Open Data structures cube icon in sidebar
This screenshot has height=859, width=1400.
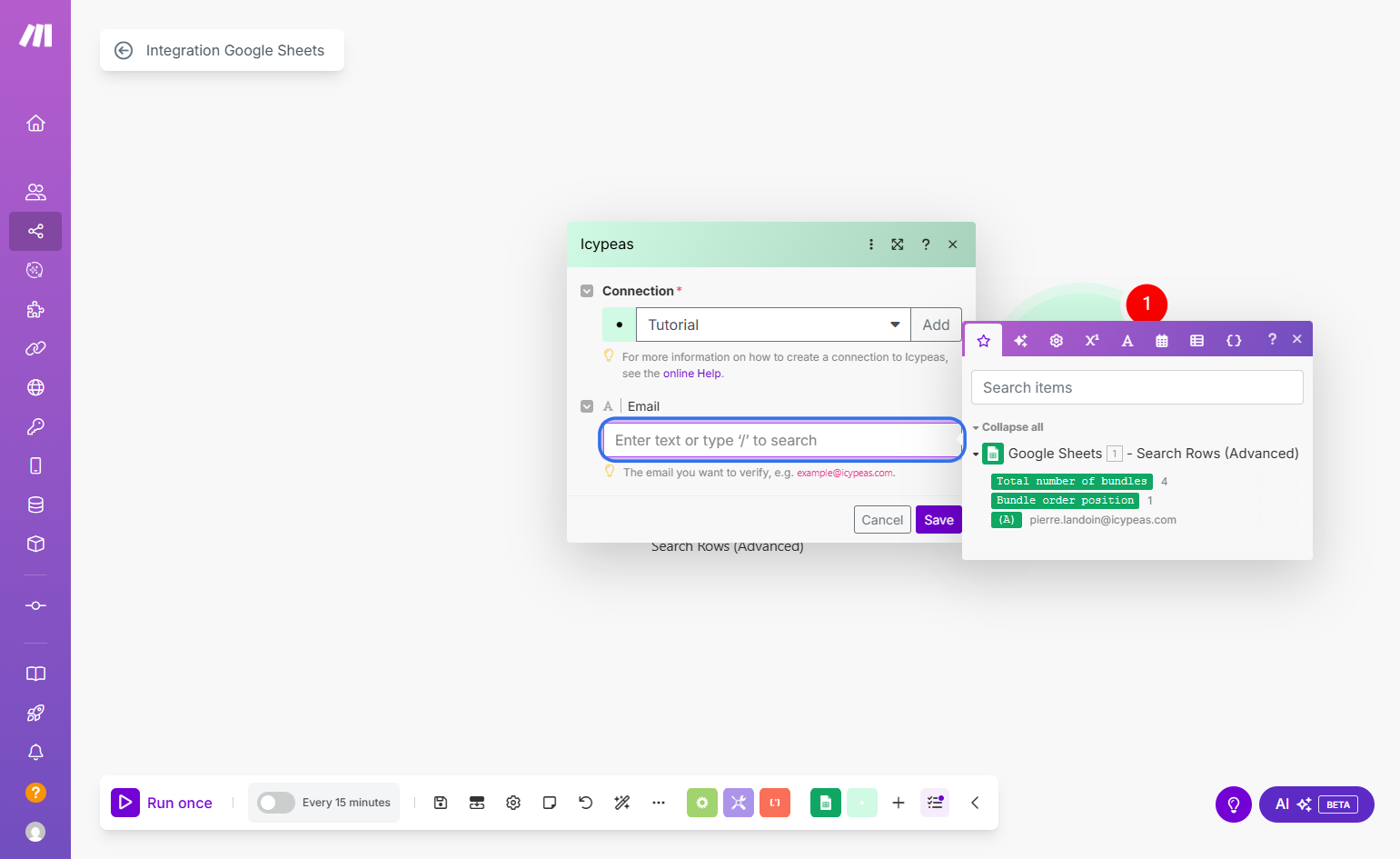tap(35, 544)
